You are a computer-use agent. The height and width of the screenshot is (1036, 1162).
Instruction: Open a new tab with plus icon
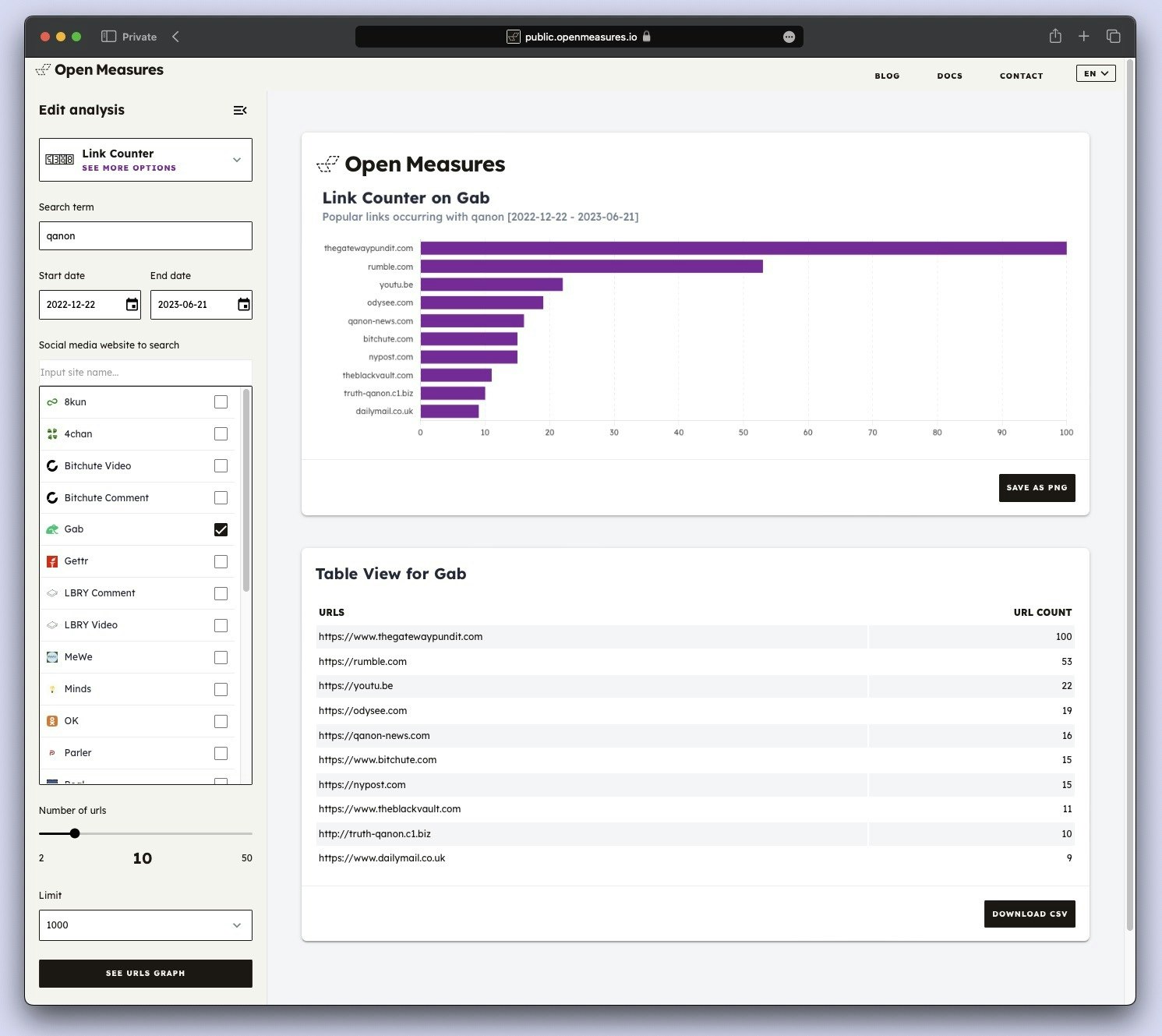click(x=1083, y=36)
